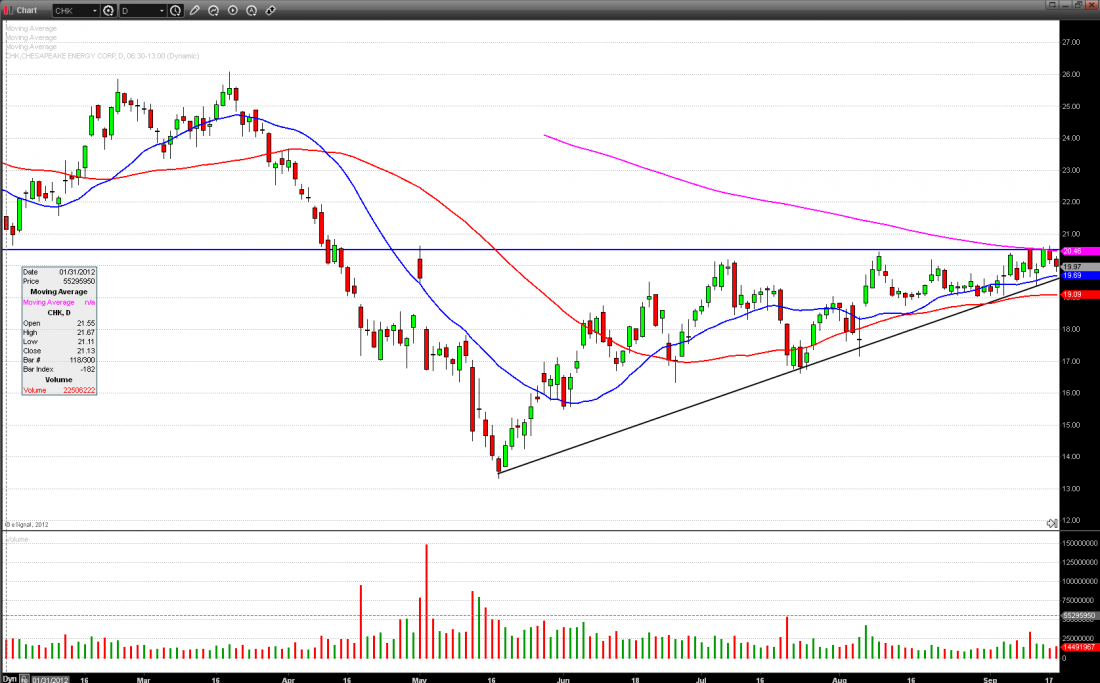Click the auto-scale icon at chart corner
The height and width of the screenshot is (683, 1100).
[1052, 523]
